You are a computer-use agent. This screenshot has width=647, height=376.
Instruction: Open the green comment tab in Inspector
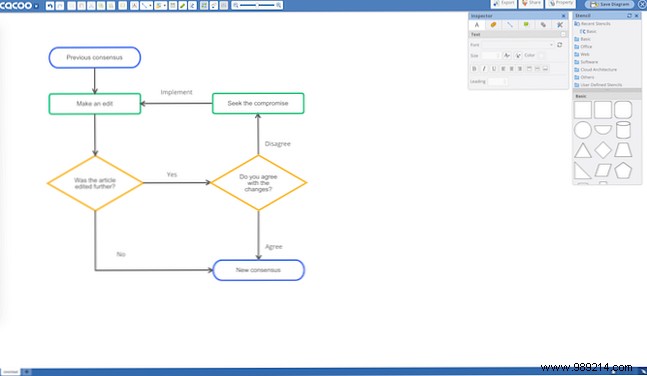526,24
